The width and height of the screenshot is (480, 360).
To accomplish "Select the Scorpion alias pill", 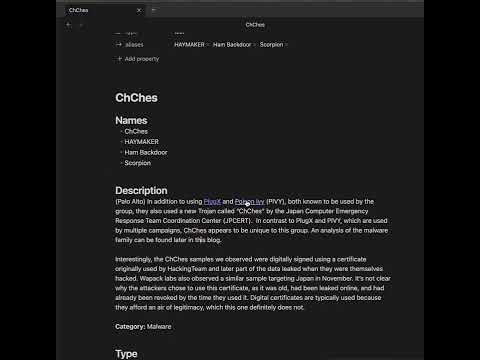I will [x=271, y=44].
